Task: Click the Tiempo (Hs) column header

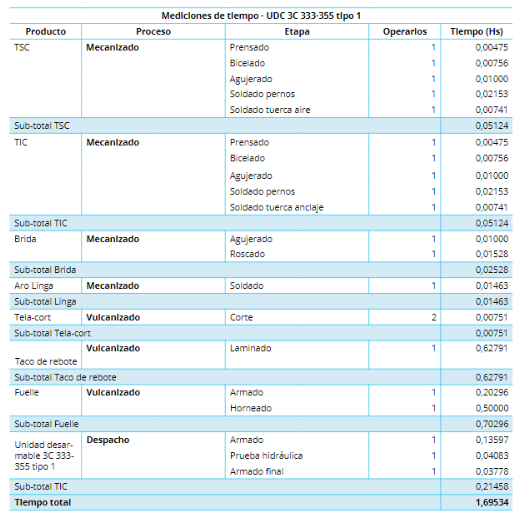Action: click(x=477, y=32)
